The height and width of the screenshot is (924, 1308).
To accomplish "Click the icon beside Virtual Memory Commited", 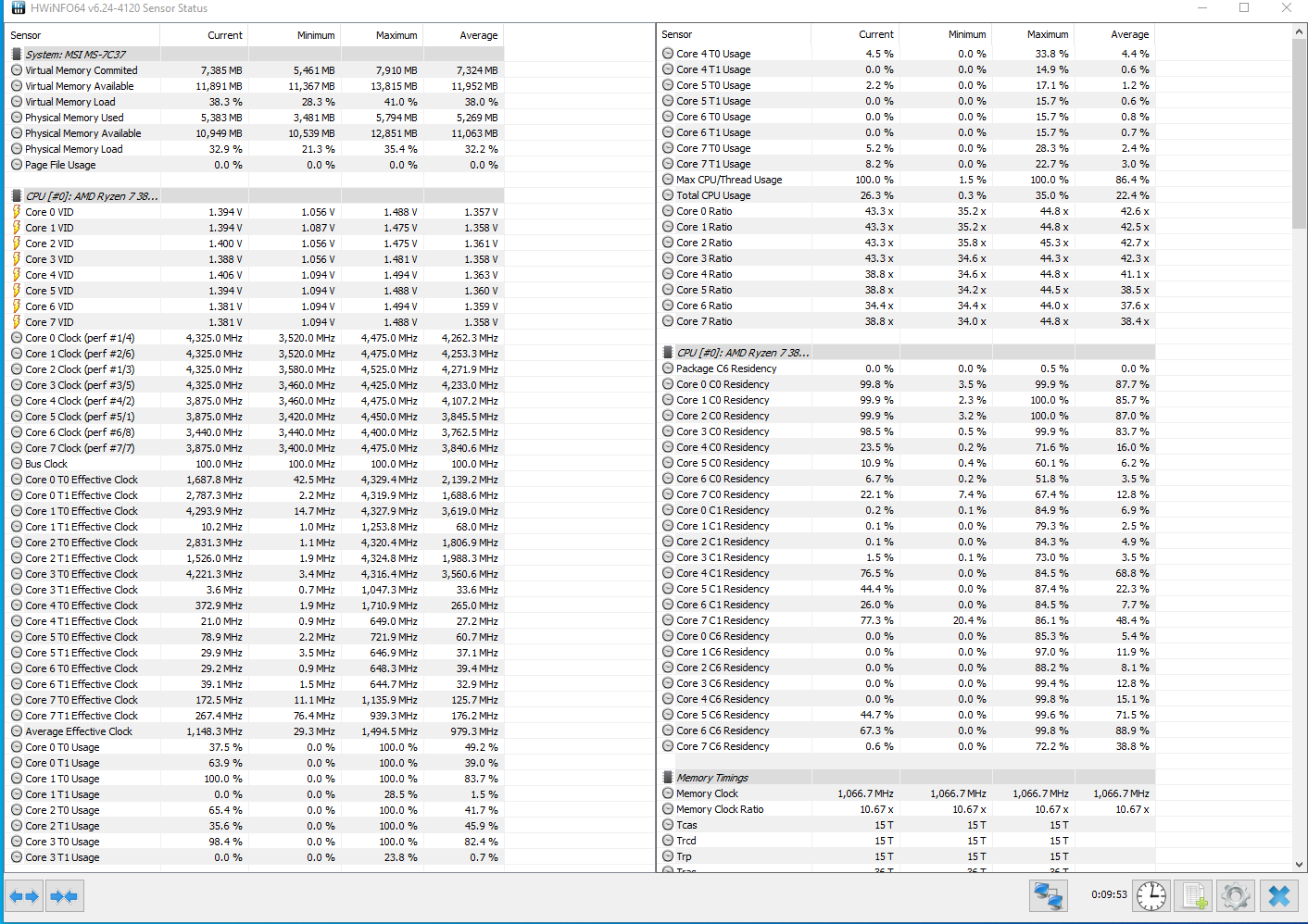I will click(17, 70).
